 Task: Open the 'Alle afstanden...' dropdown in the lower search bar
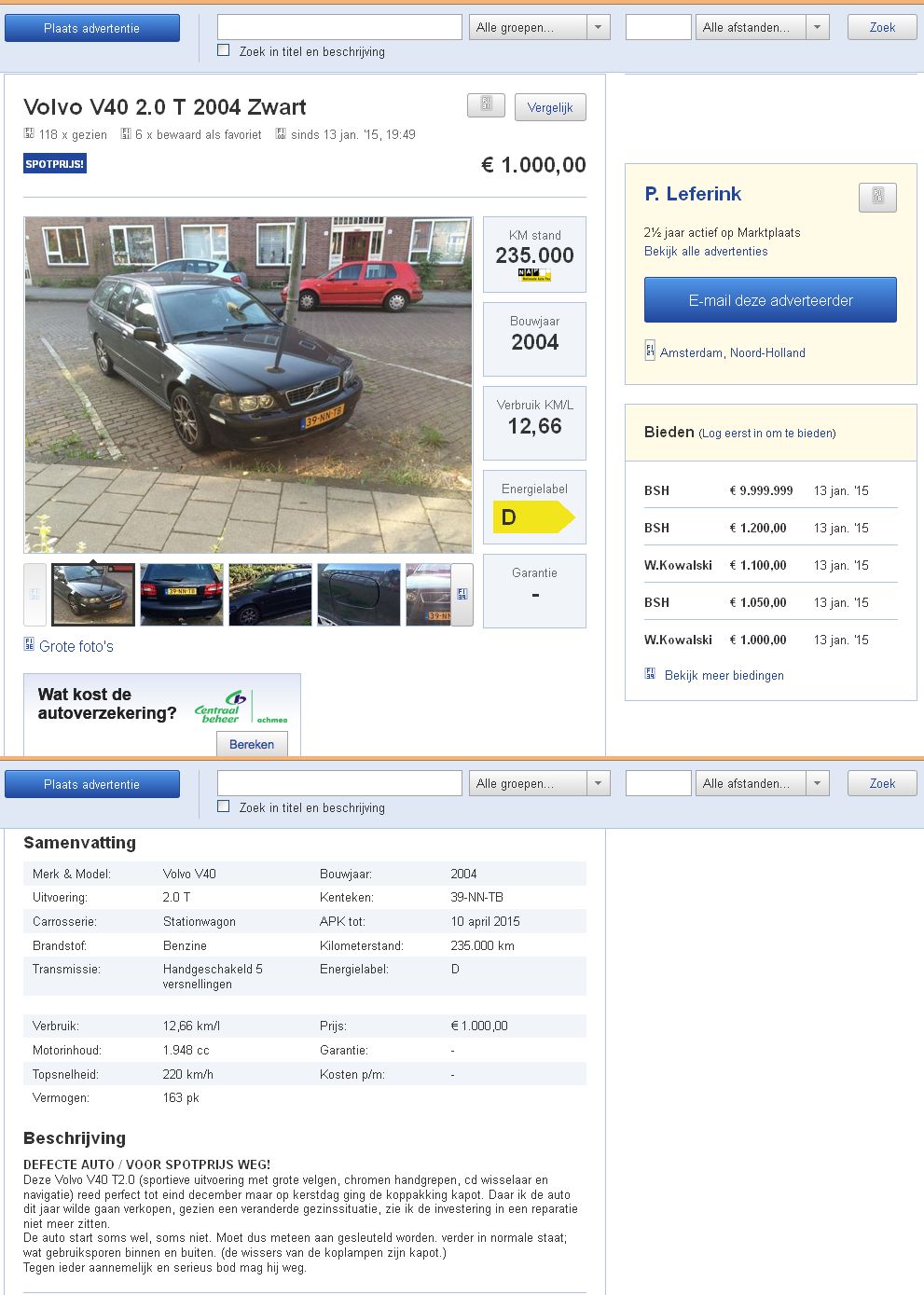coord(763,783)
